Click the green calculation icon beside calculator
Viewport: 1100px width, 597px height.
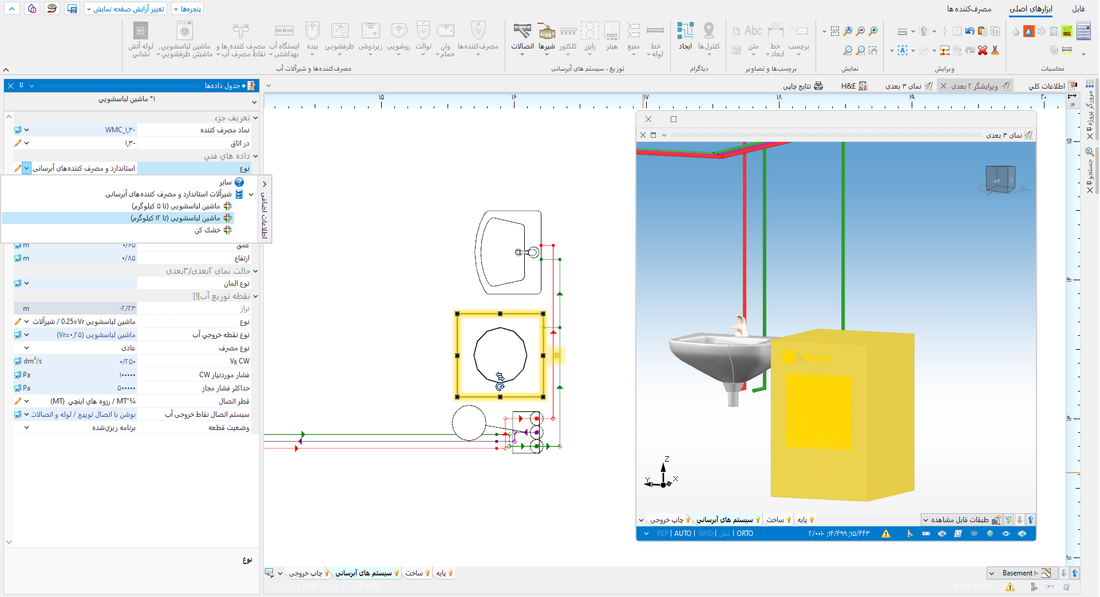(1066, 32)
